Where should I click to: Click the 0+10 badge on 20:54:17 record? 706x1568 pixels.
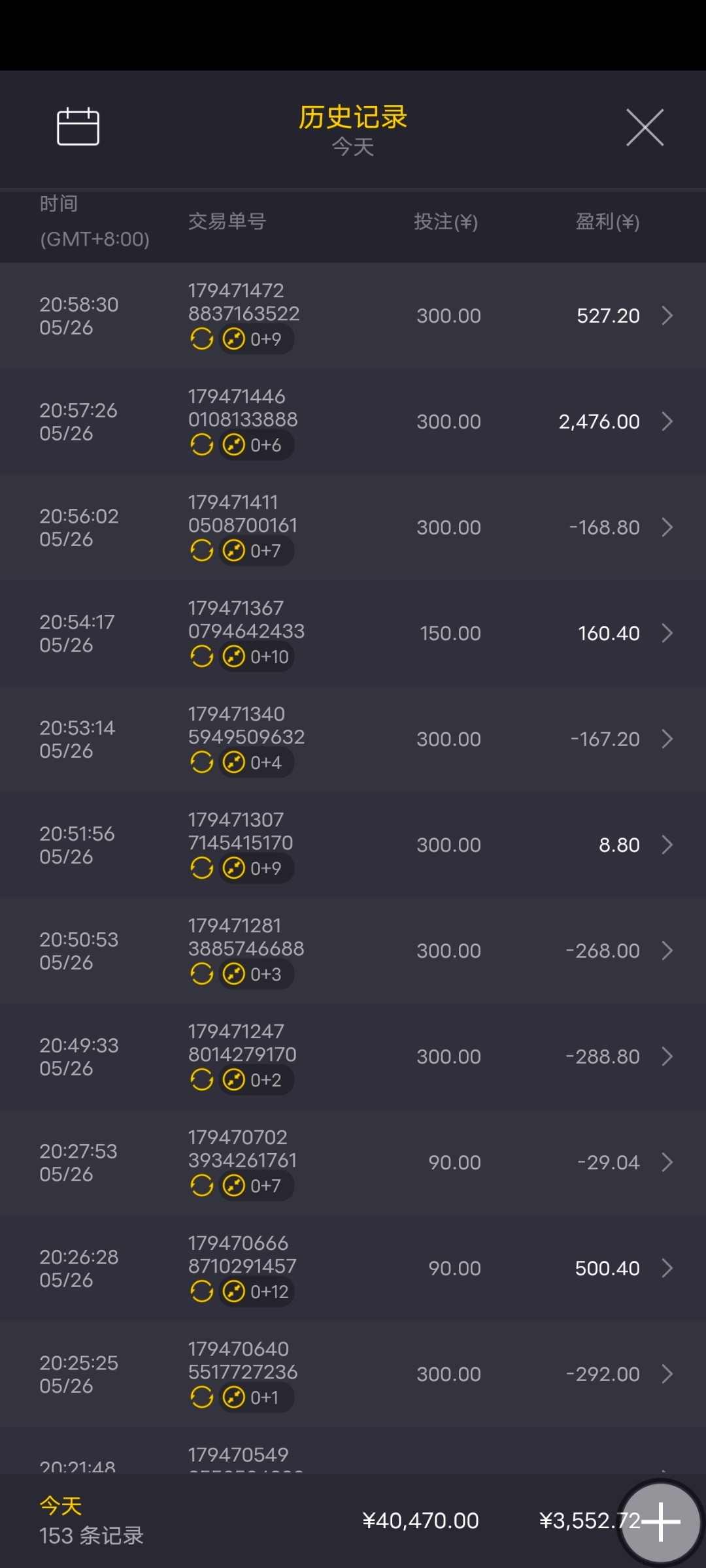[256, 657]
